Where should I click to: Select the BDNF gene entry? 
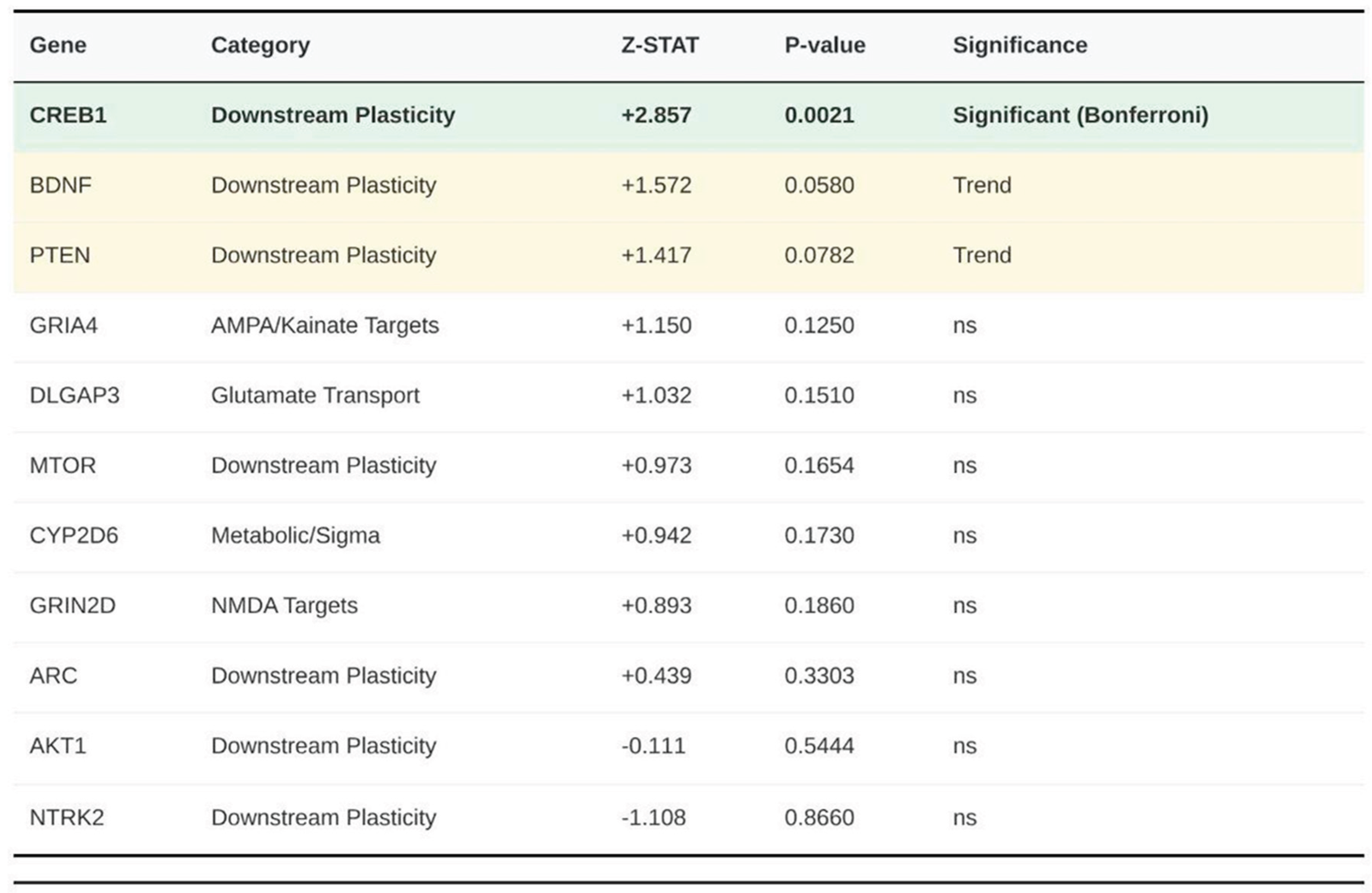pyautogui.click(x=61, y=185)
